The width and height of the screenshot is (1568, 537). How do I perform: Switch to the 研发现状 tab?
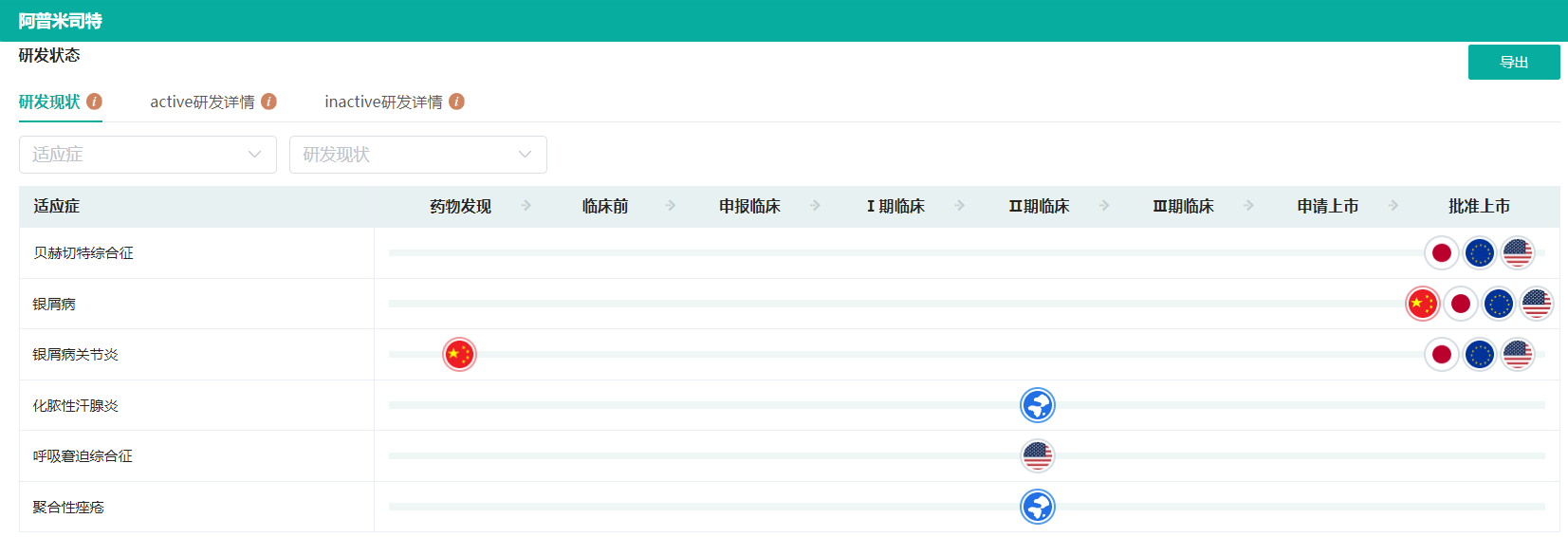49,102
